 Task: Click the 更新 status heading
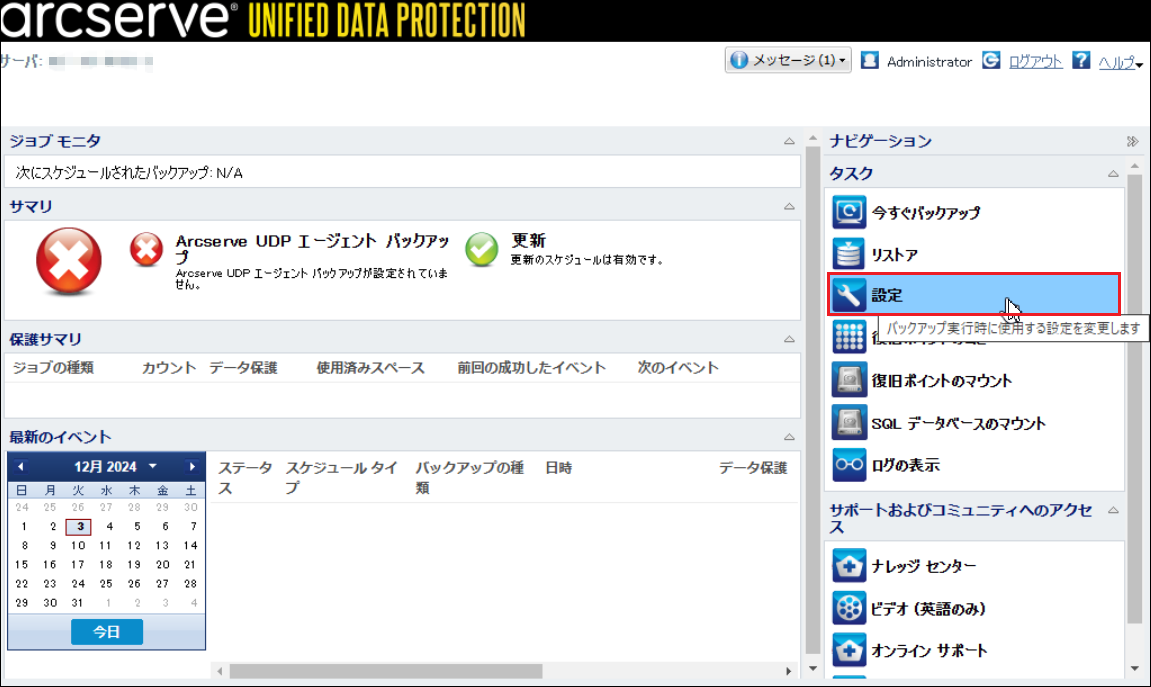pos(529,241)
